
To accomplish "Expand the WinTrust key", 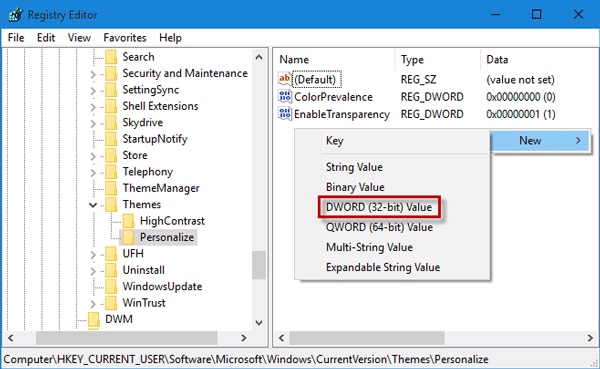I will tap(93, 304).
